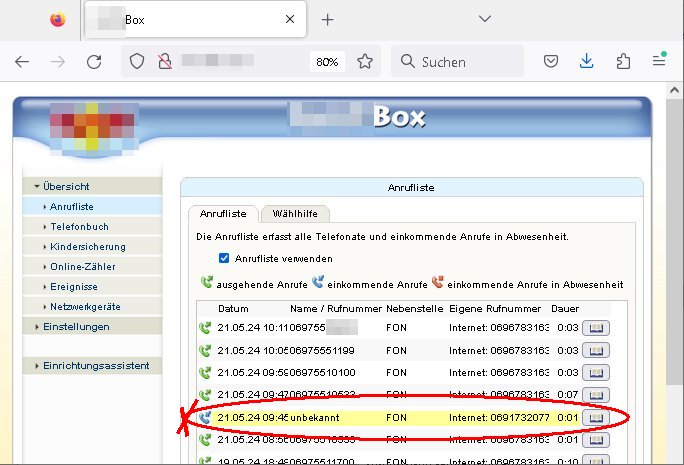Open the Firefox extensions puzzle icon
Viewport: 684px width, 465px height.
623,62
